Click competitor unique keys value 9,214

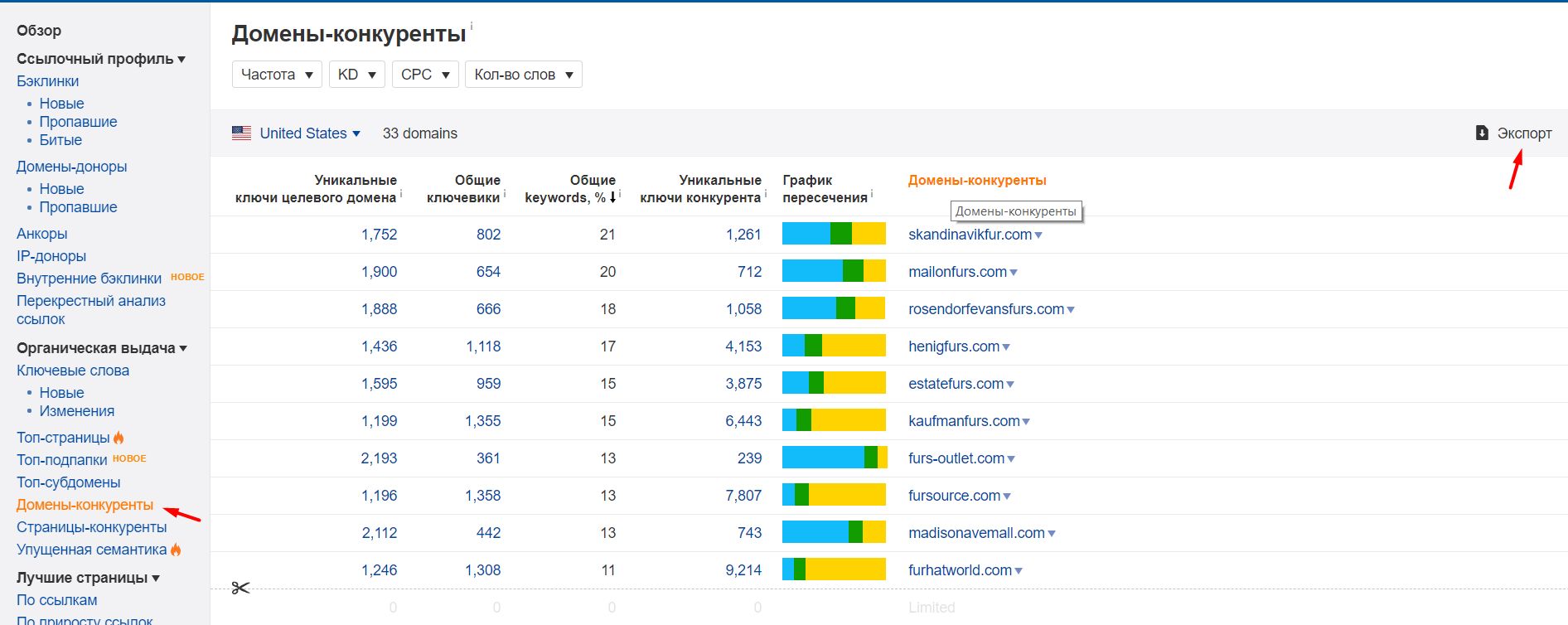(x=743, y=570)
